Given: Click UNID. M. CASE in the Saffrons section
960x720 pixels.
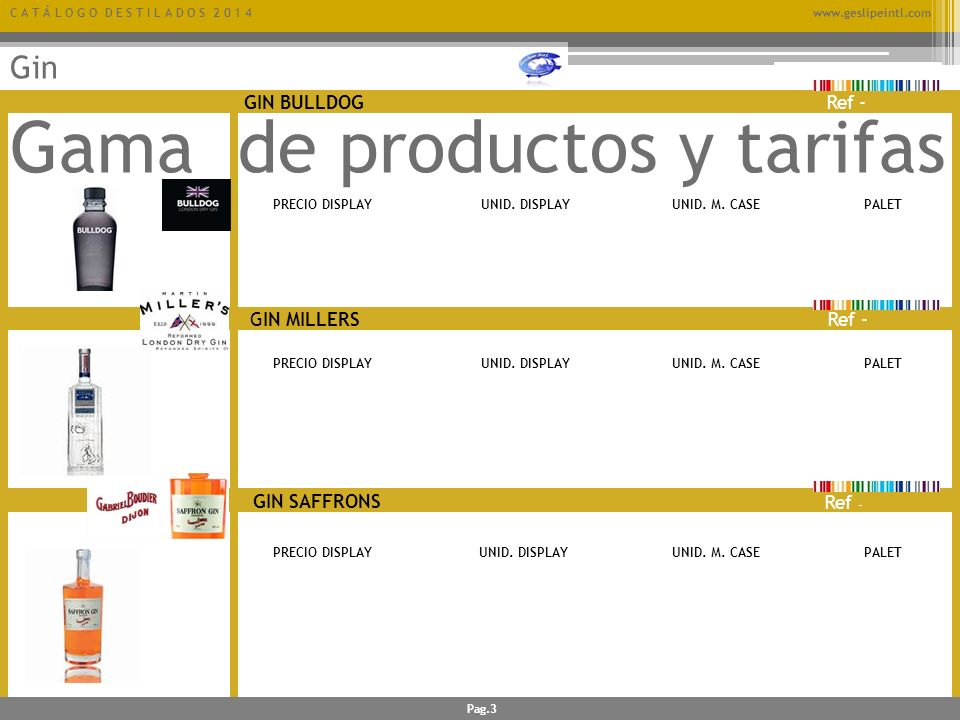Looking at the screenshot, I should click(716, 552).
